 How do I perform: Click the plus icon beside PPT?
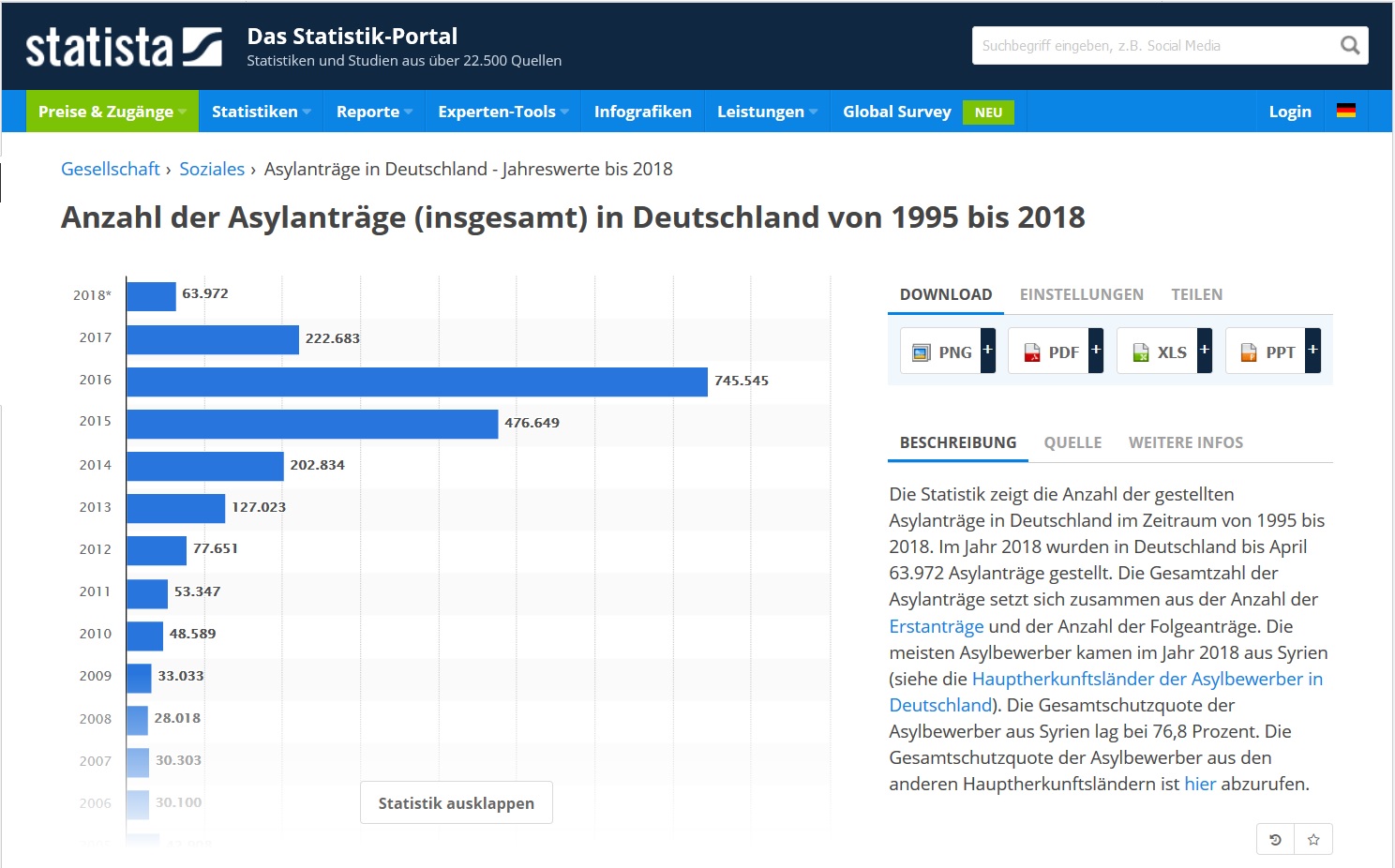(1313, 351)
